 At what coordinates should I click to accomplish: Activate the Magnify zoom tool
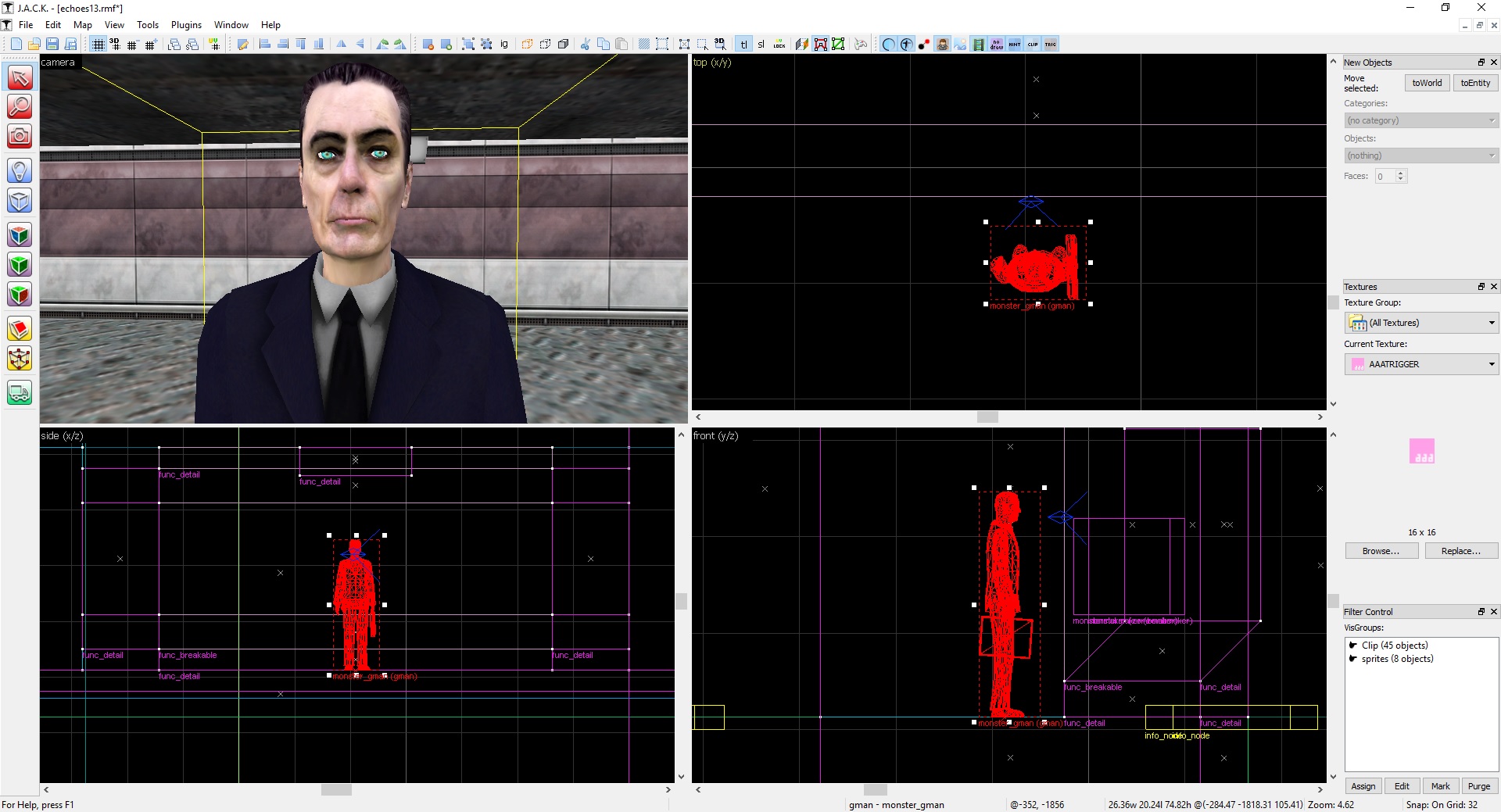pos(20,106)
